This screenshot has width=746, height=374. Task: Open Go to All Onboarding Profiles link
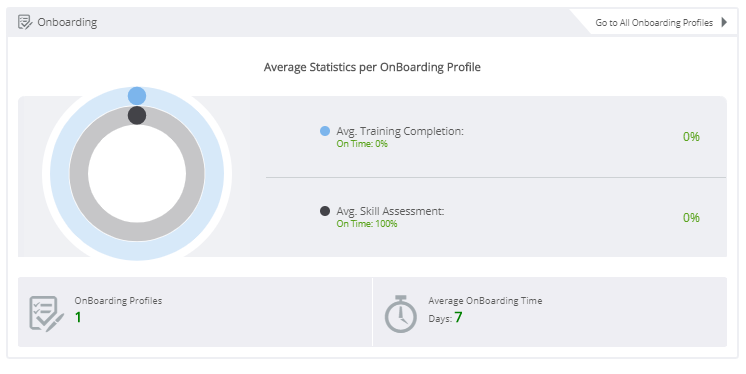click(x=654, y=22)
